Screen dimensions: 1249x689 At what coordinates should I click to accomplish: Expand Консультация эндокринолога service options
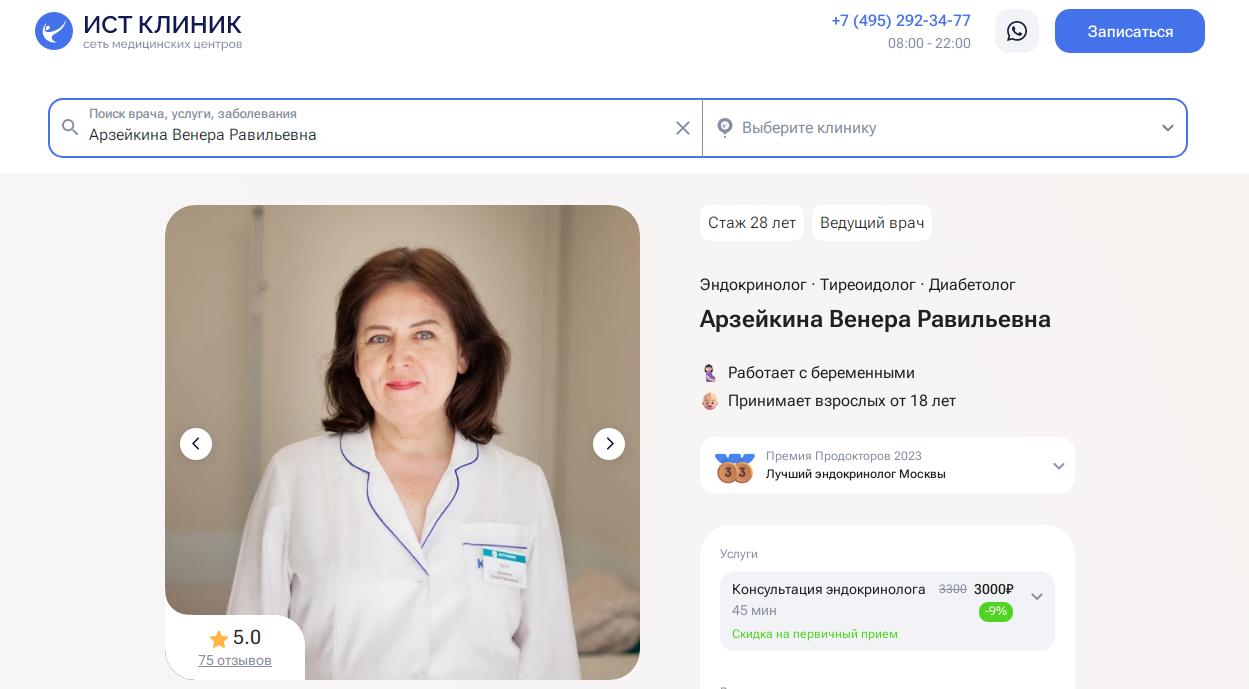pyautogui.click(x=1037, y=597)
